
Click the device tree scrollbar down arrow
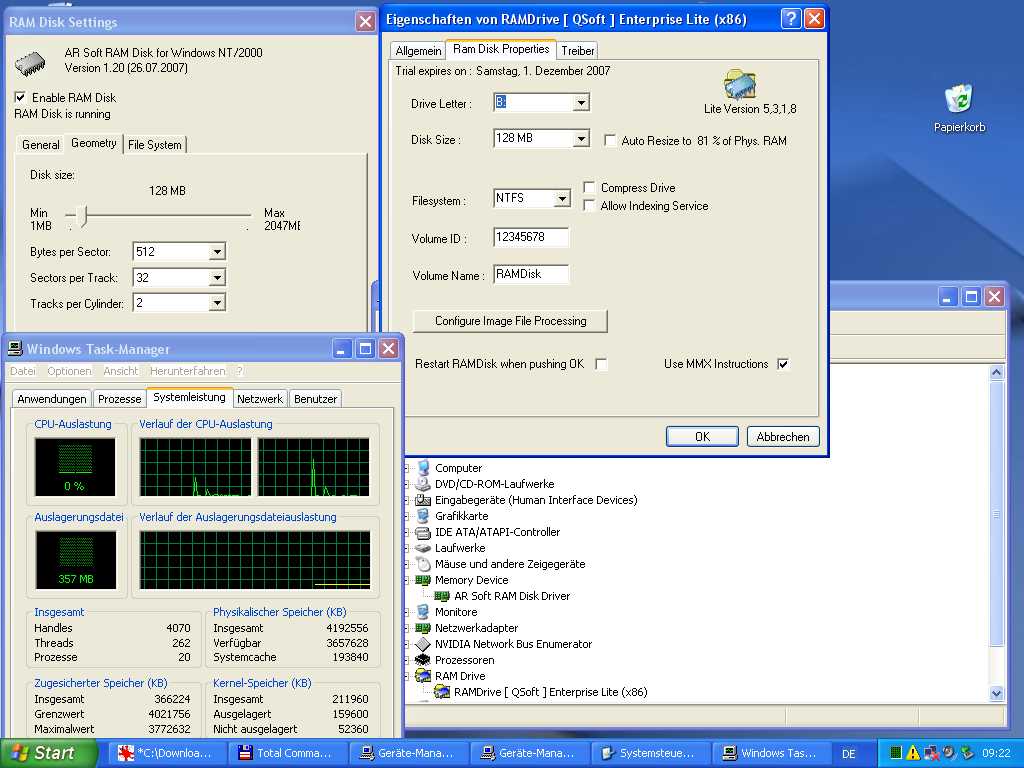997,693
